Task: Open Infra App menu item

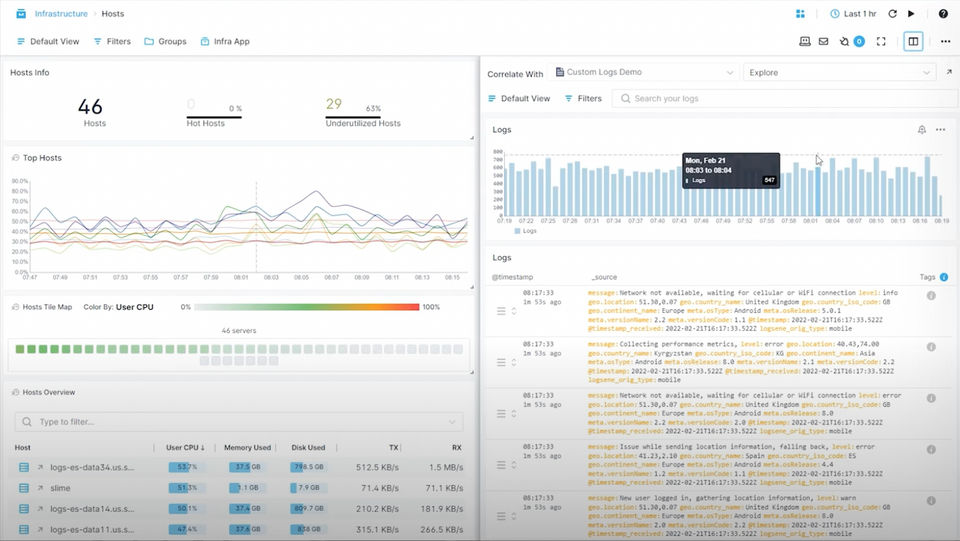Action: pyautogui.click(x=225, y=42)
